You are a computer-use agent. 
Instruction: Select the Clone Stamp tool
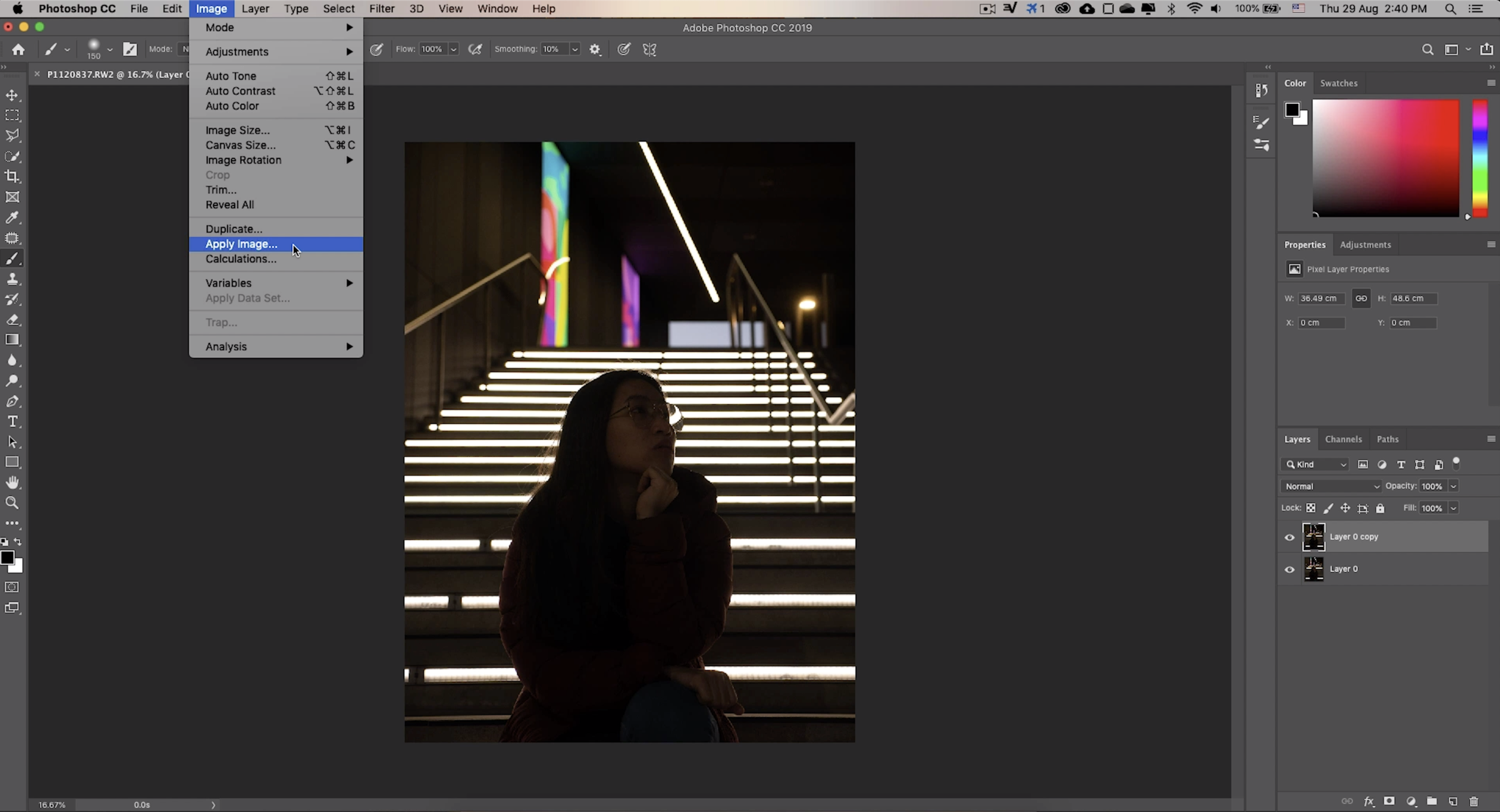pyautogui.click(x=13, y=278)
